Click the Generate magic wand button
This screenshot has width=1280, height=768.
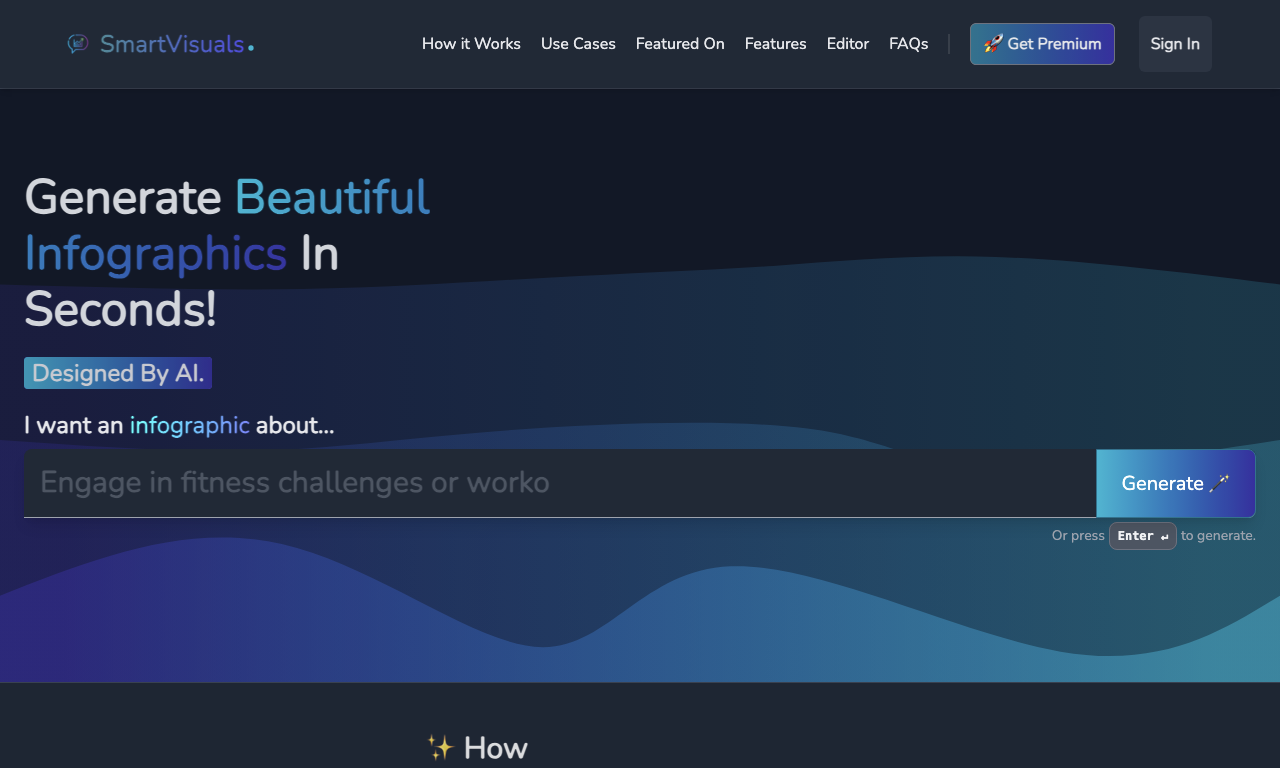pyautogui.click(x=1176, y=483)
